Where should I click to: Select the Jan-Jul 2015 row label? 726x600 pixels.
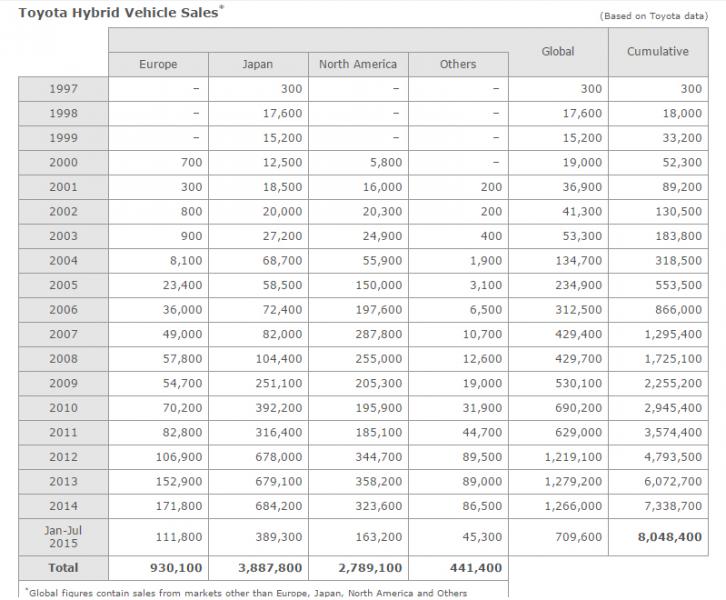(64, 537)
